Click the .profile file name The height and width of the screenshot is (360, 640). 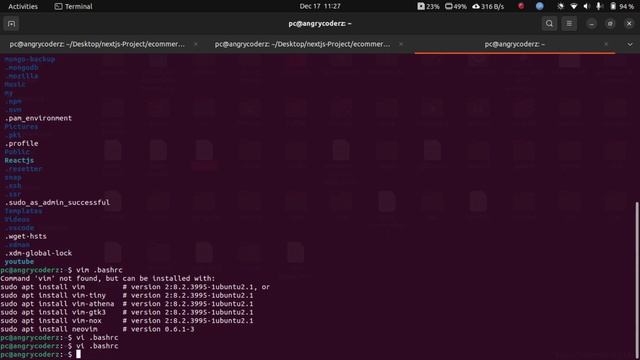22,143
